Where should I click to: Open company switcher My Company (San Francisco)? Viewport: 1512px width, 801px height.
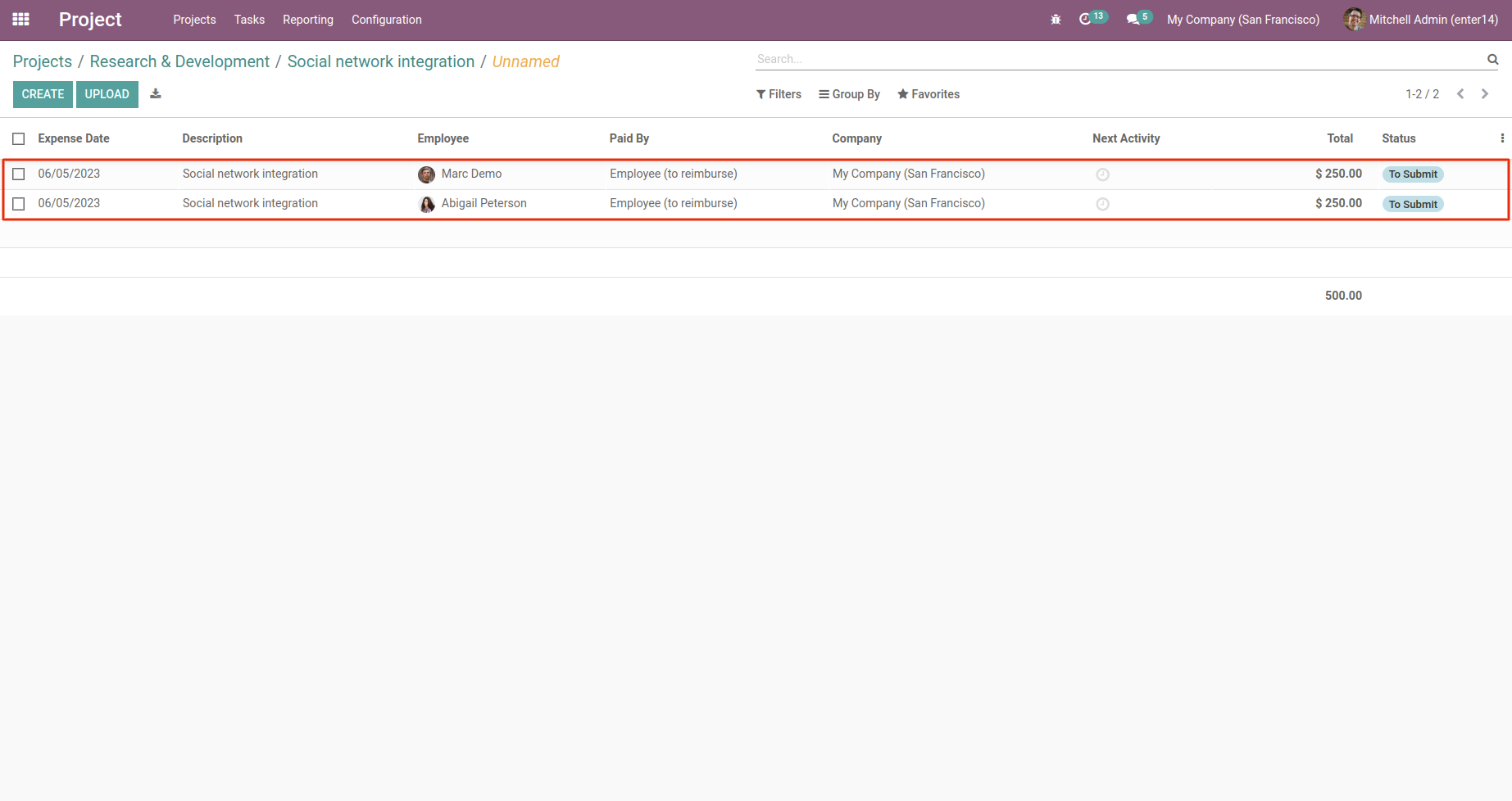tap(1243, 20)
